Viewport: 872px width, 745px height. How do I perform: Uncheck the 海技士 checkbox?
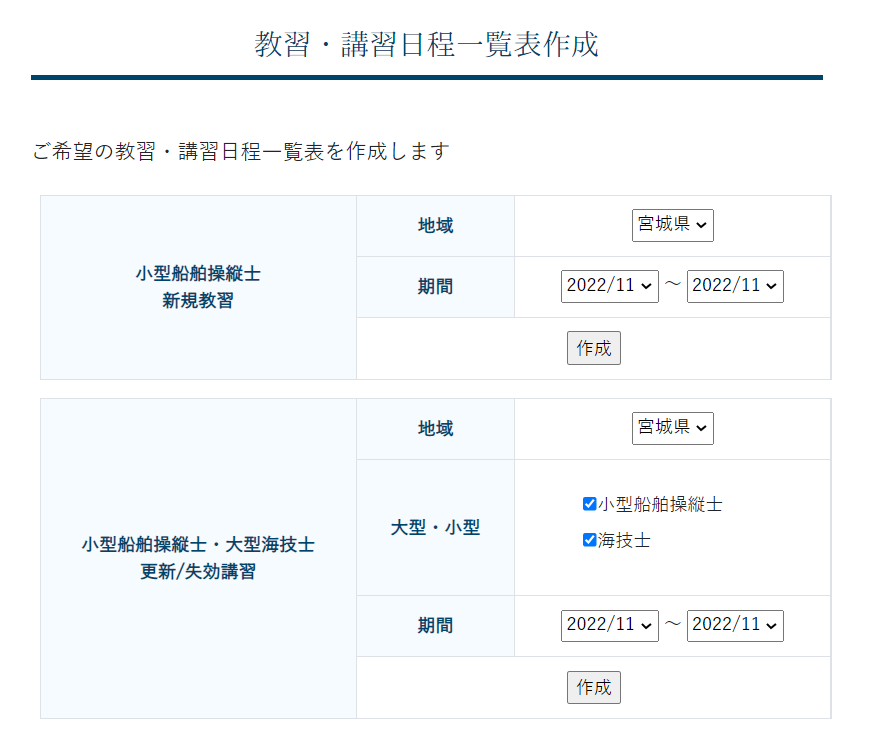pyautogui.click(x=589, y=540)
